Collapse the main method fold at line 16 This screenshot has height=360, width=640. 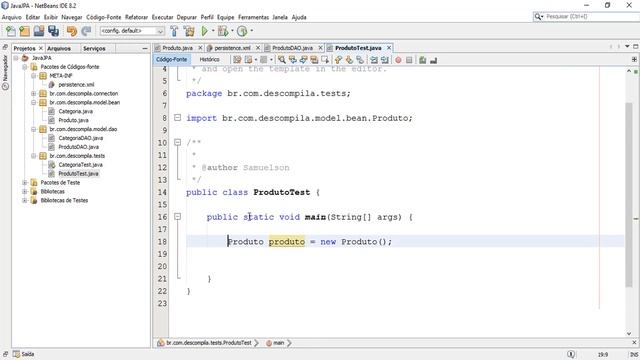(x=177, y=216)
